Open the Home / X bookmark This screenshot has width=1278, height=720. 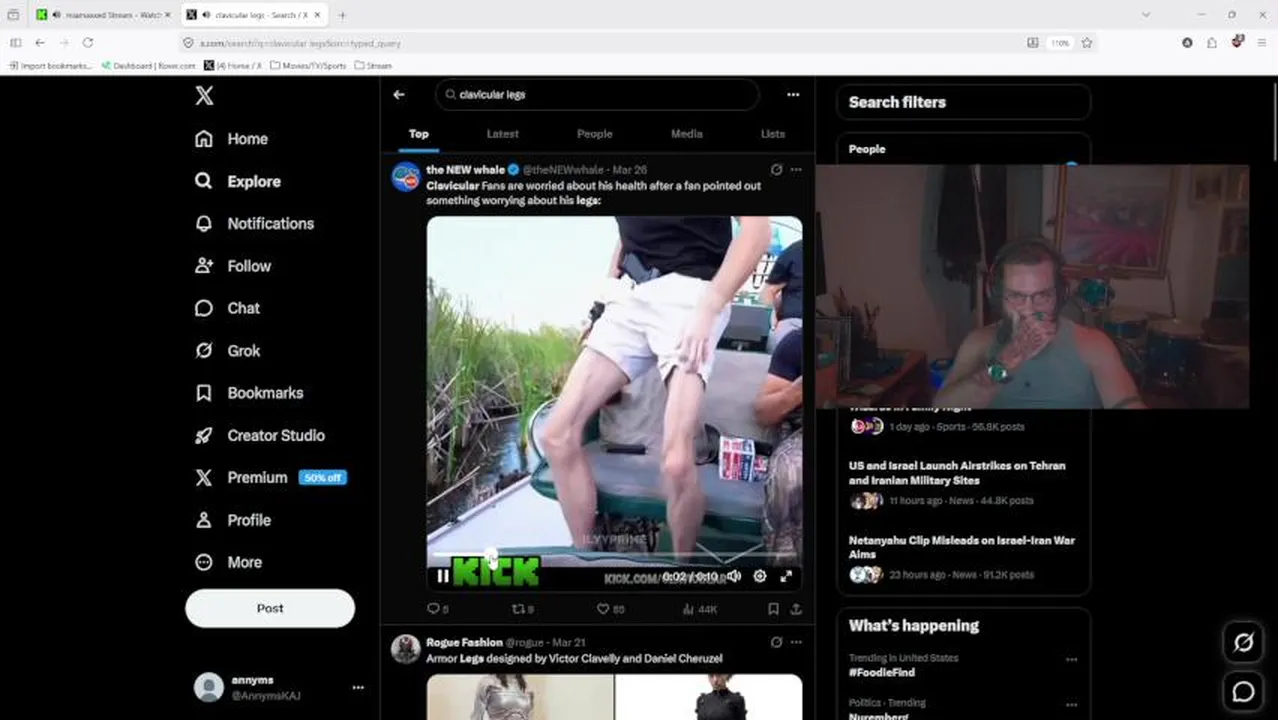(x=233, y=66)
